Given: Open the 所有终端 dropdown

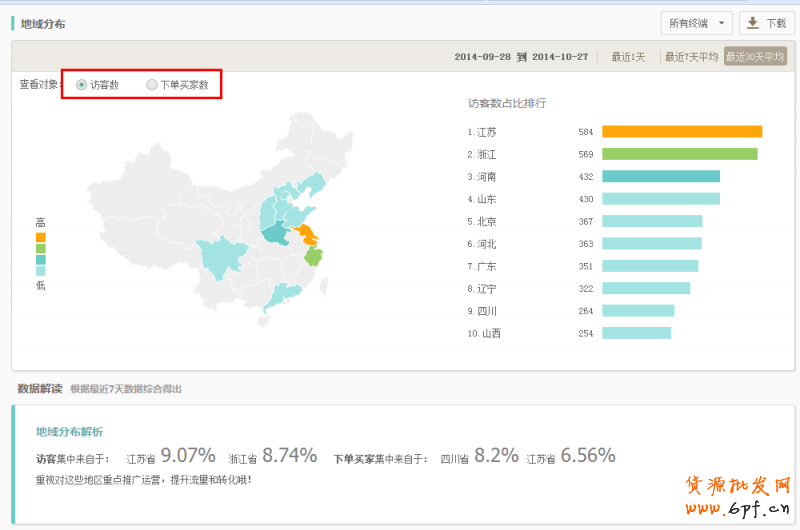Looking at the screenshot, I should click(697, 22).
